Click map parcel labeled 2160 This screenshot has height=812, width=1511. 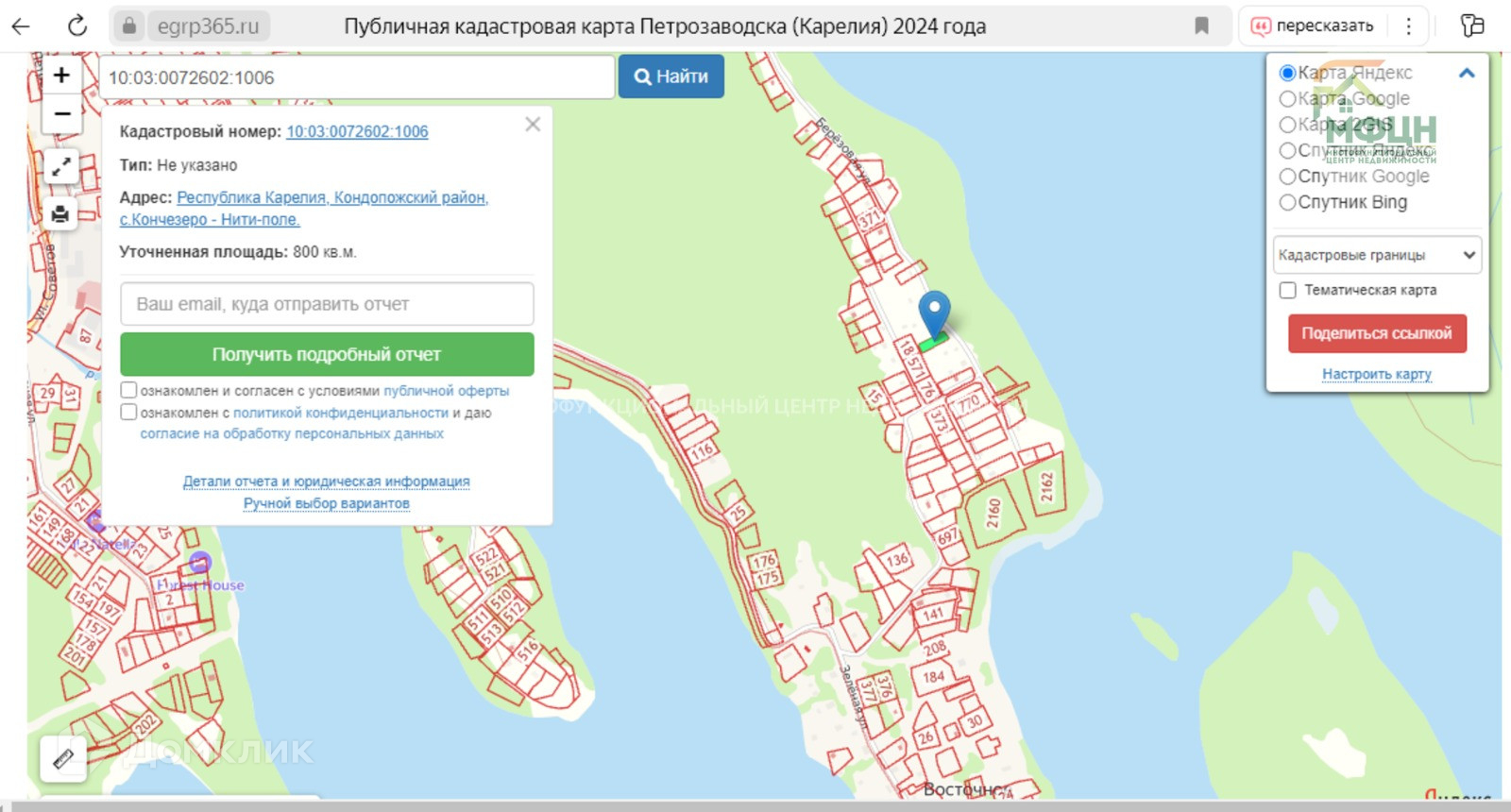(x=993, y=513)
